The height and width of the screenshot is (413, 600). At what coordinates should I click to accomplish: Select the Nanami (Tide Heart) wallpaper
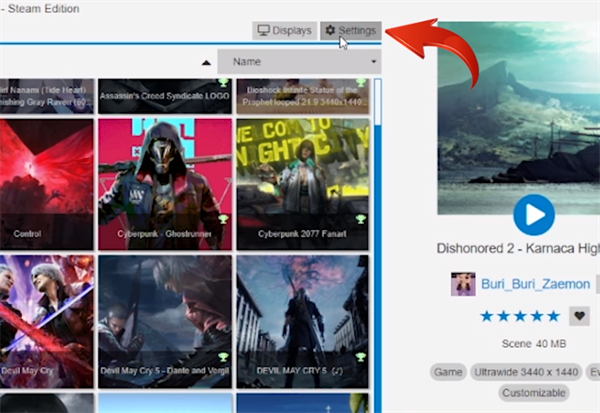46,96
